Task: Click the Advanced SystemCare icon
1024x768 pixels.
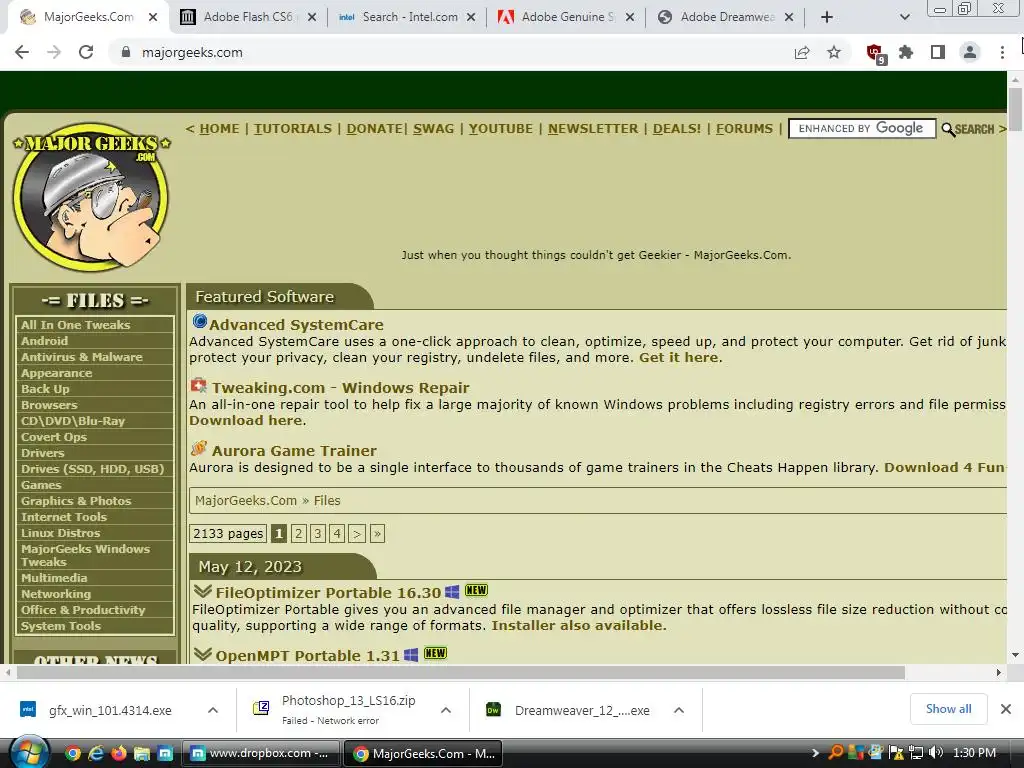Action: 200,321
